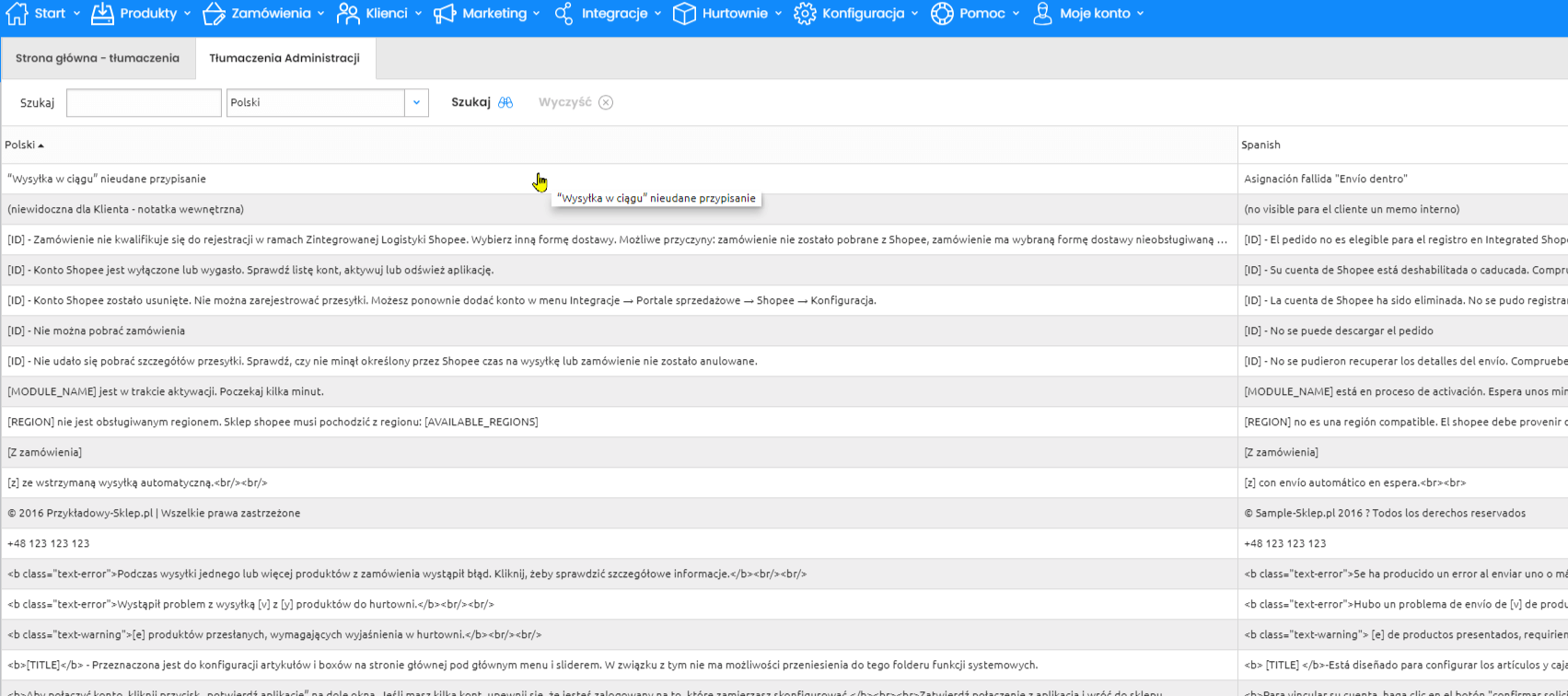Screen dimensions: 1568x696
Task: Expand the Start menu chevron
Action: pyautogui.click(x=76, y=14)
